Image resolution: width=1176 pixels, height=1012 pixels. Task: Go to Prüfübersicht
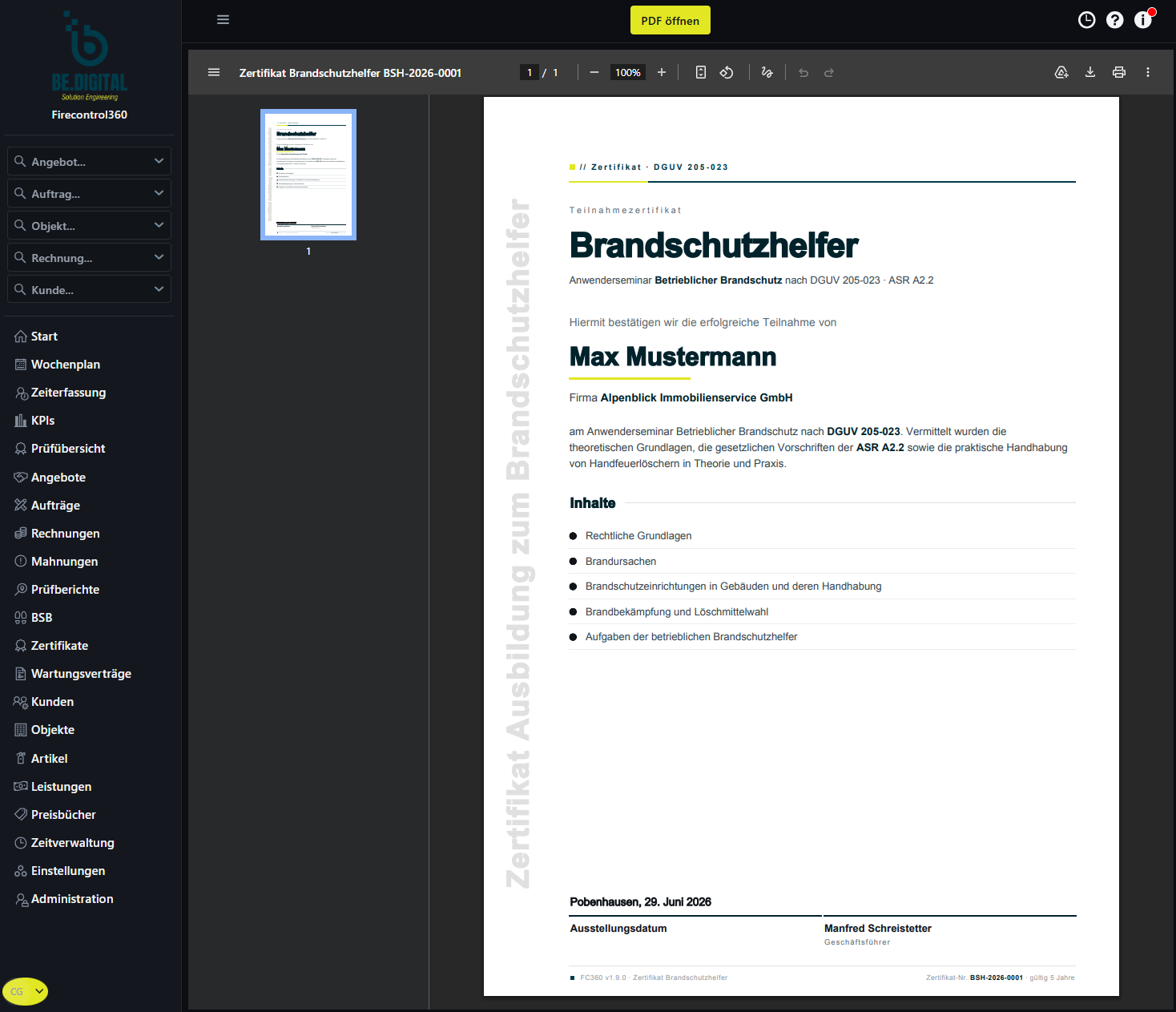(68, 449)
